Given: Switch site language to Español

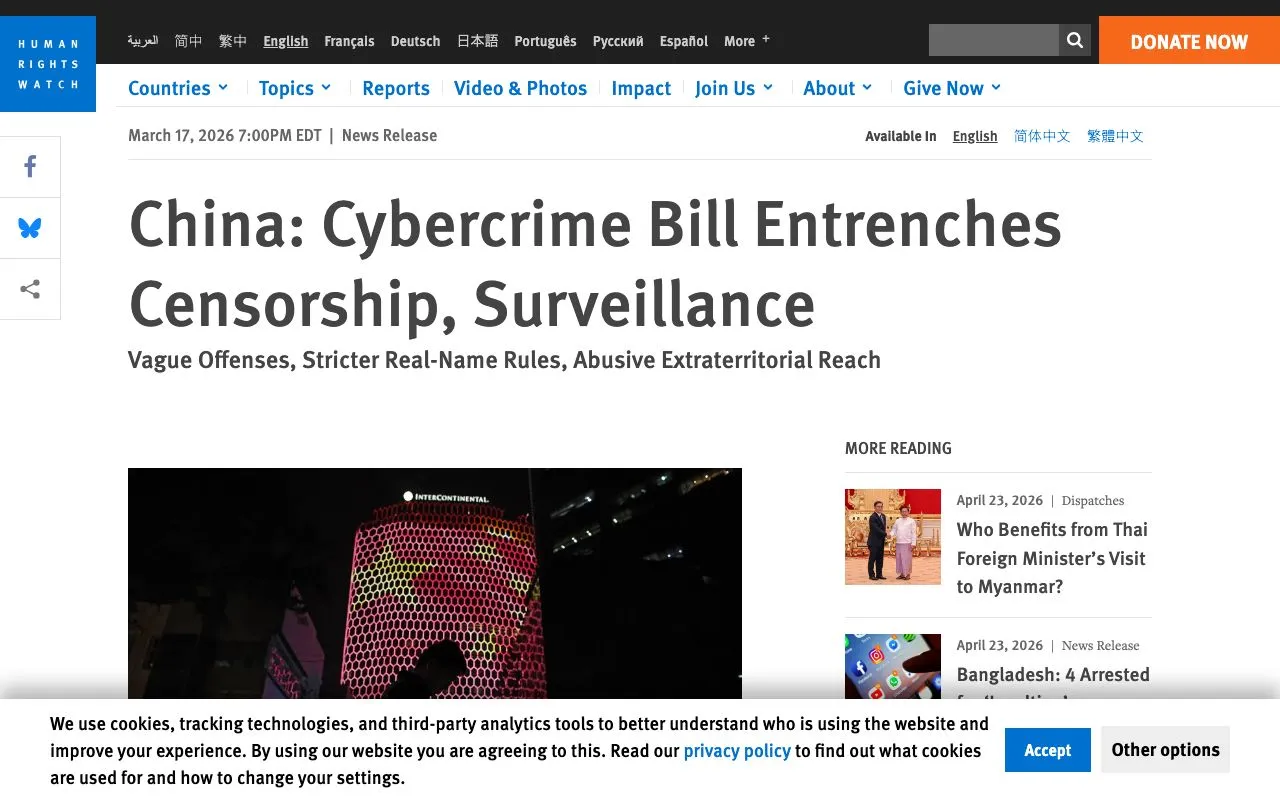Looking at the screenshot, I should click(684, 41).
